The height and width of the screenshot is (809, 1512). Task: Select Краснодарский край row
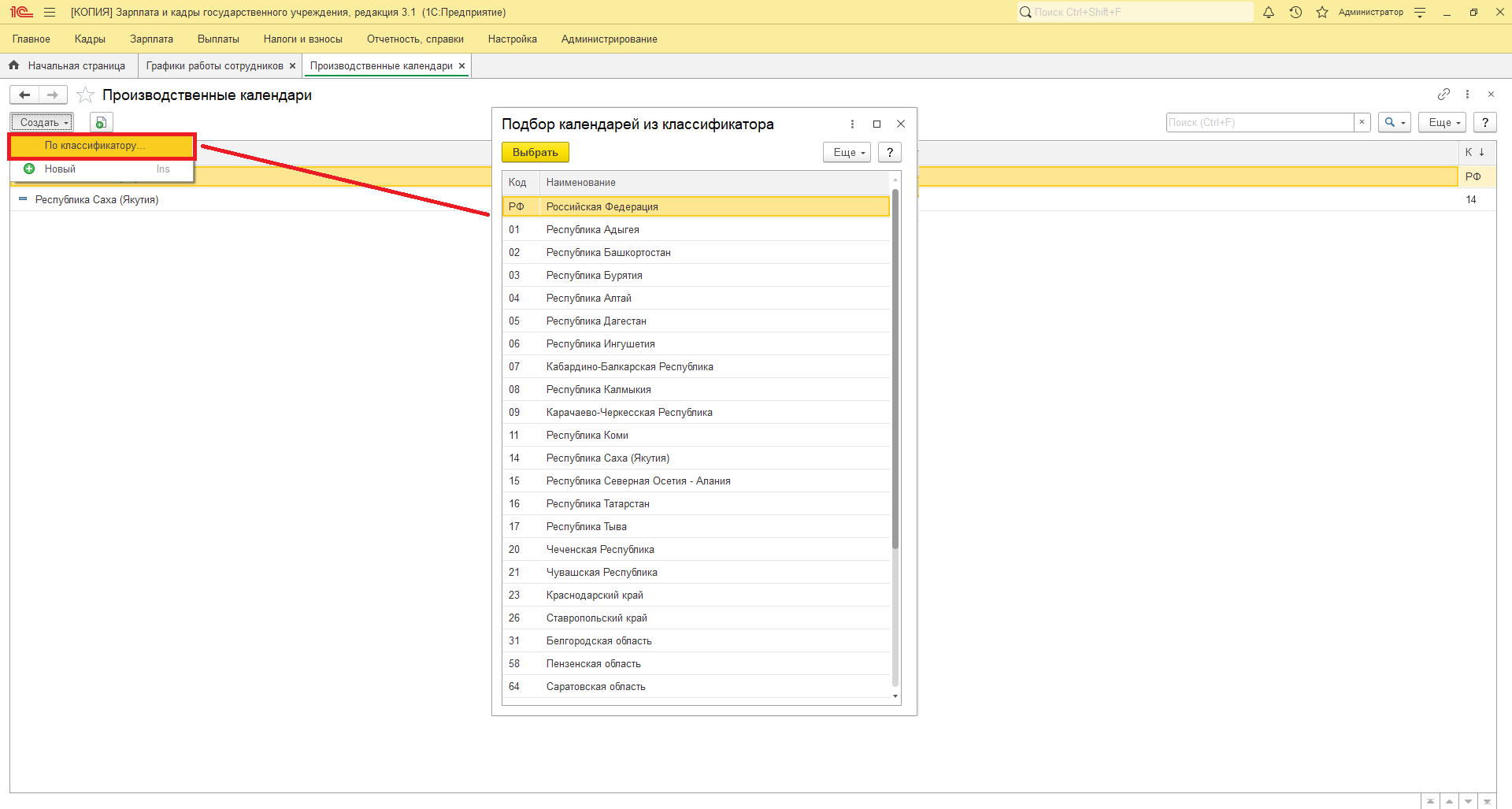click(696, 595)
